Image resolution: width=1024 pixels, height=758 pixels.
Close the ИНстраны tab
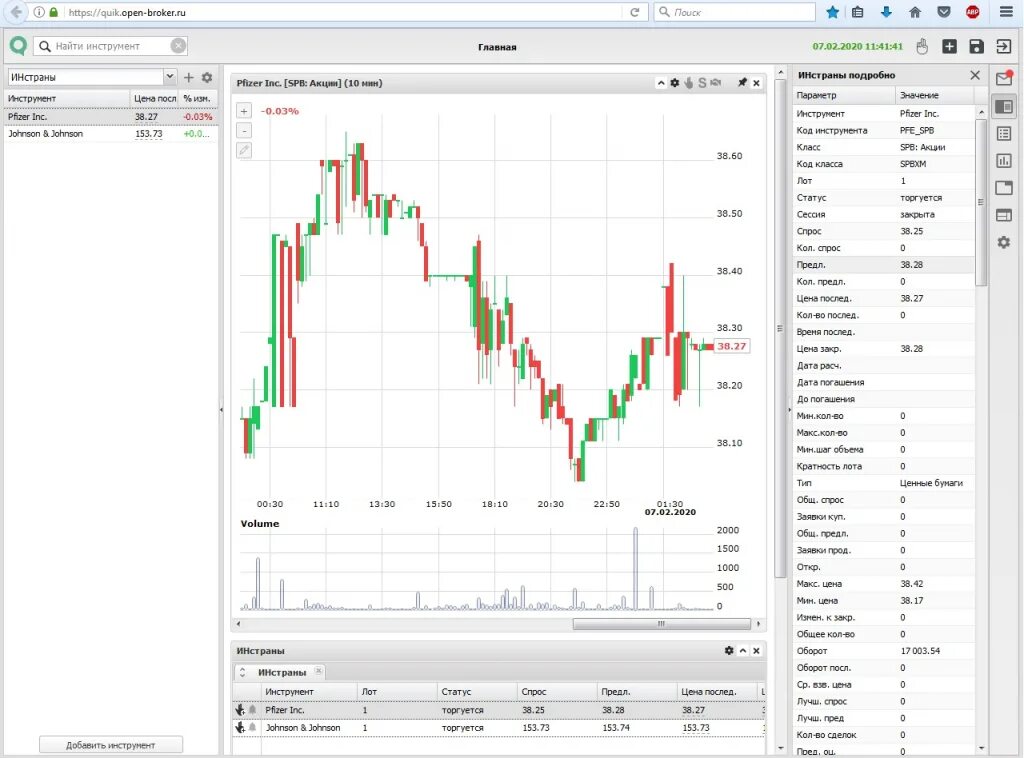[x=319, y=671]
